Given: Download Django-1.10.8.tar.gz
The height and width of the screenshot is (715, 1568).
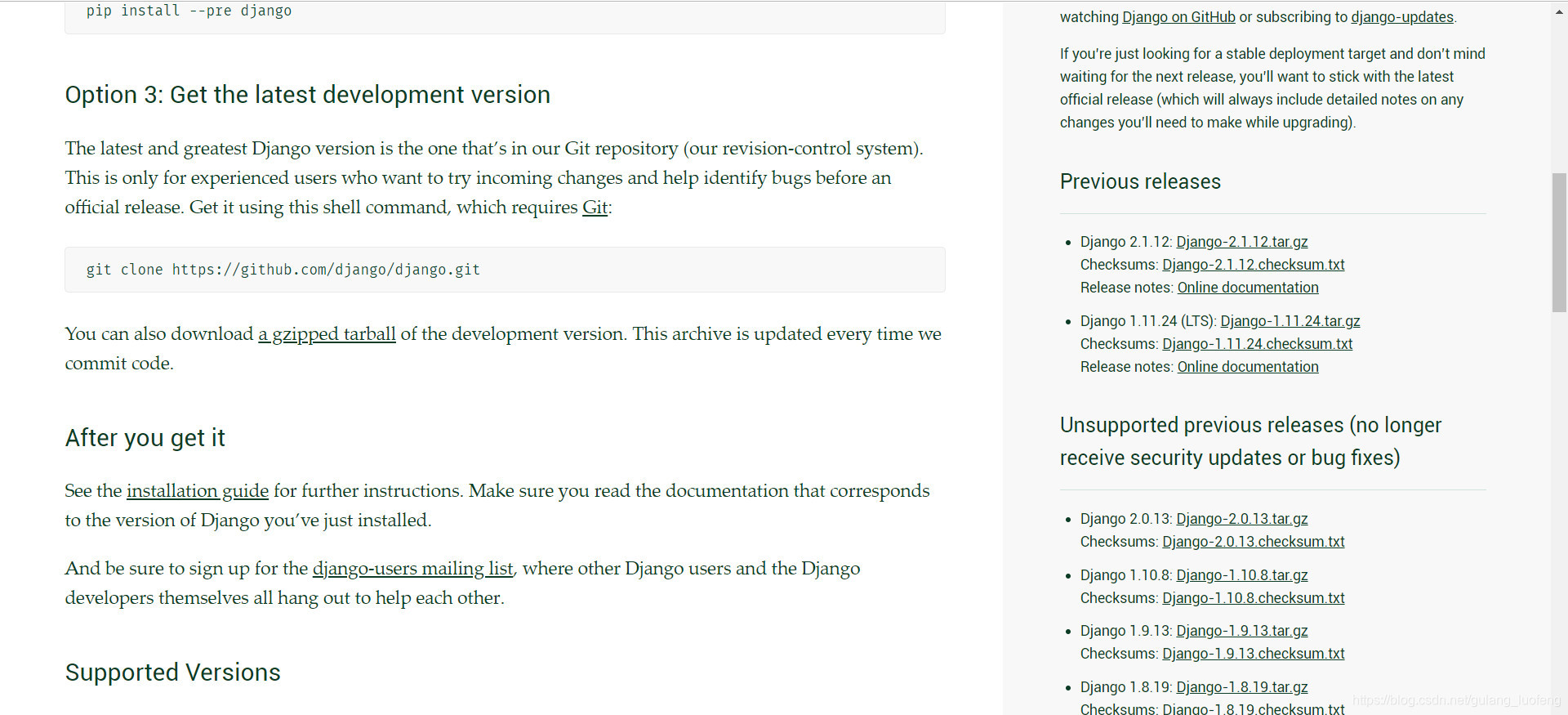Looking at the screenshot, I should [x=1242, y=575].
